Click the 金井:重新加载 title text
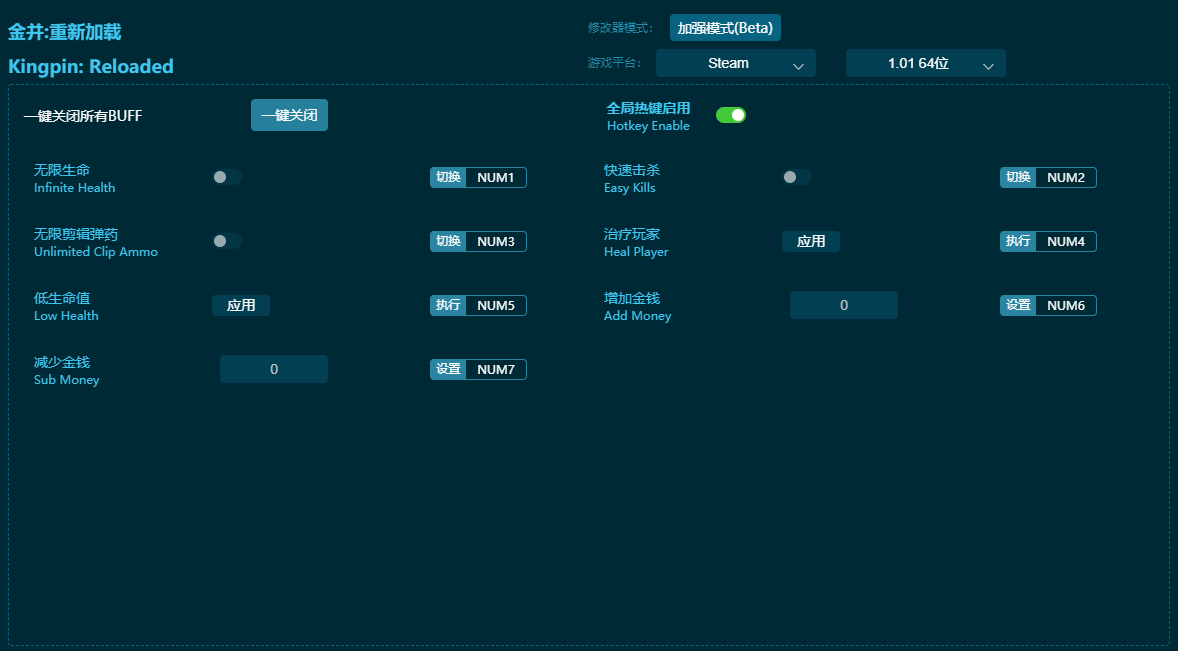The image size is (1178, 651). coord(65,32)
